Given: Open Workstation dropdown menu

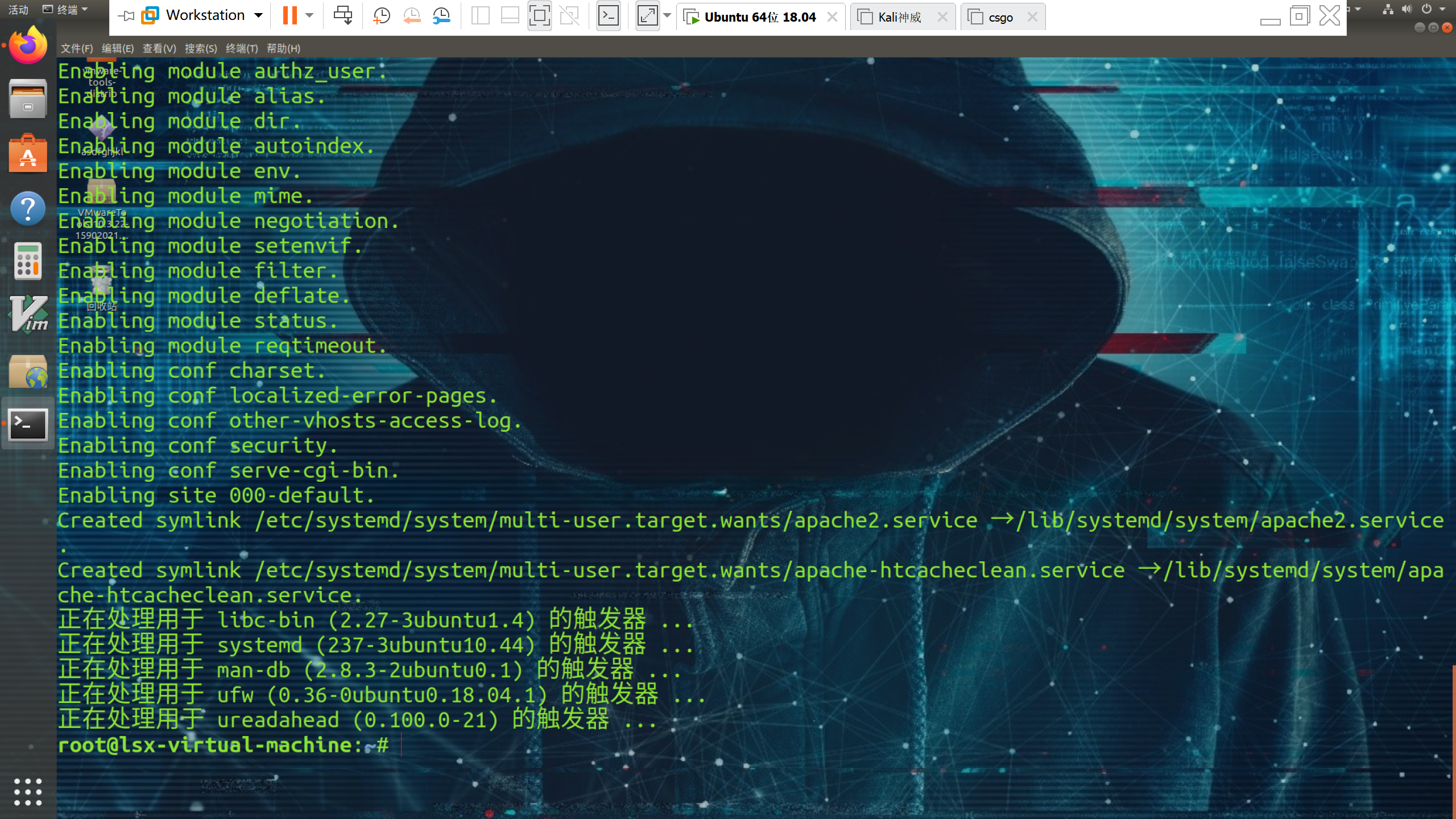Looking at the screenshot, I should [258, 15].
